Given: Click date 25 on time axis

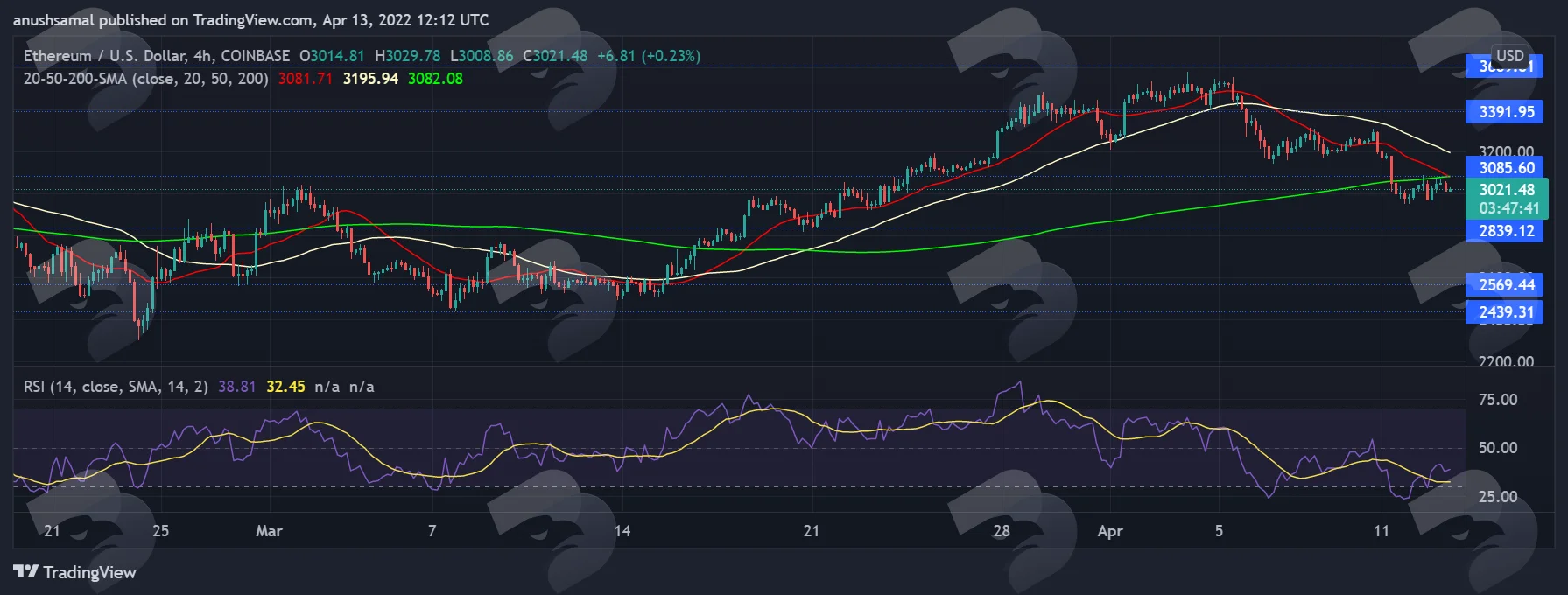Looking at the screenshot, I should (x=160, y=531).
